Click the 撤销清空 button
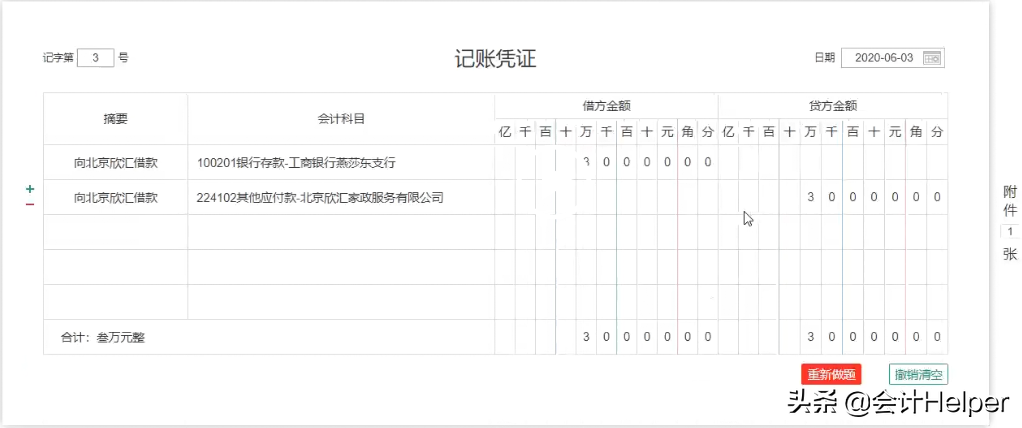The height and width of the screenshot is (428, 1022). (918, 375)
